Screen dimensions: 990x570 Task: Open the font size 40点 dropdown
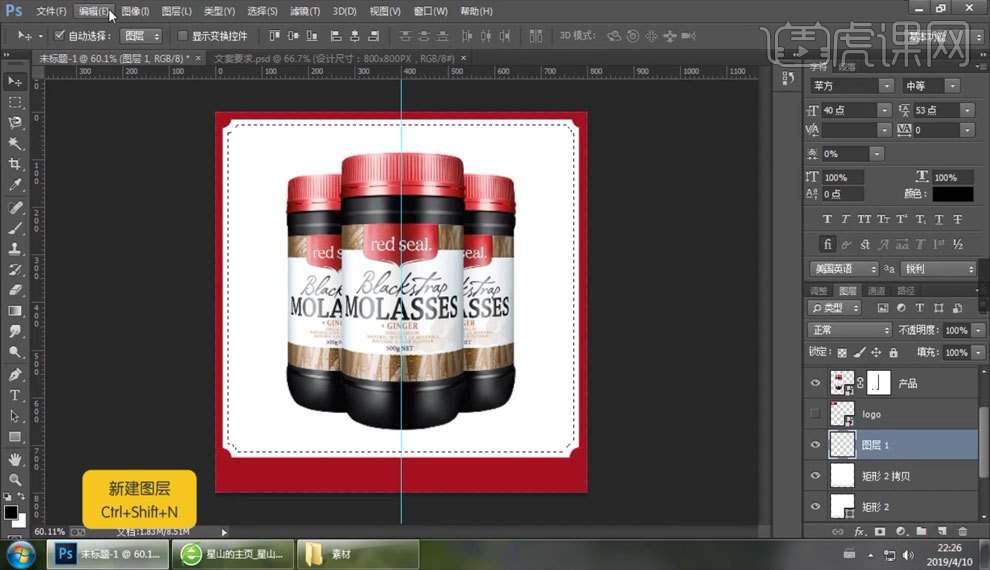pos(885,110)
